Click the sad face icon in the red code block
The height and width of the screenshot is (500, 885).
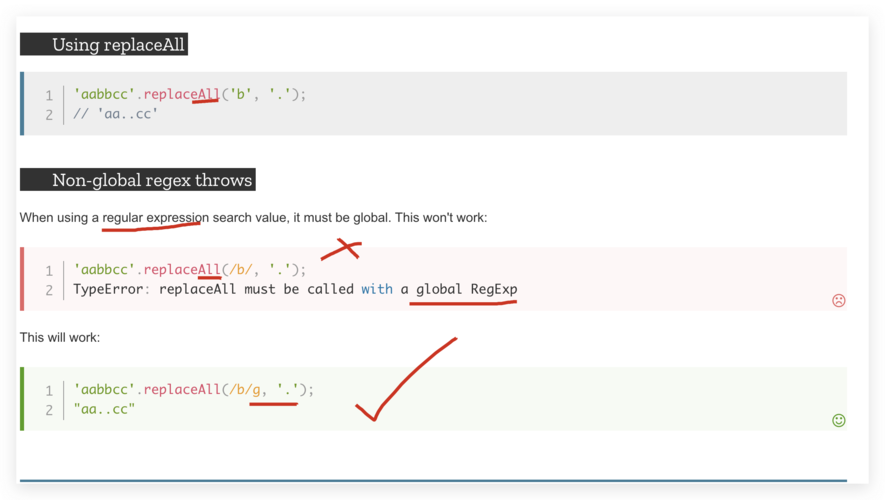pos(839,300)
